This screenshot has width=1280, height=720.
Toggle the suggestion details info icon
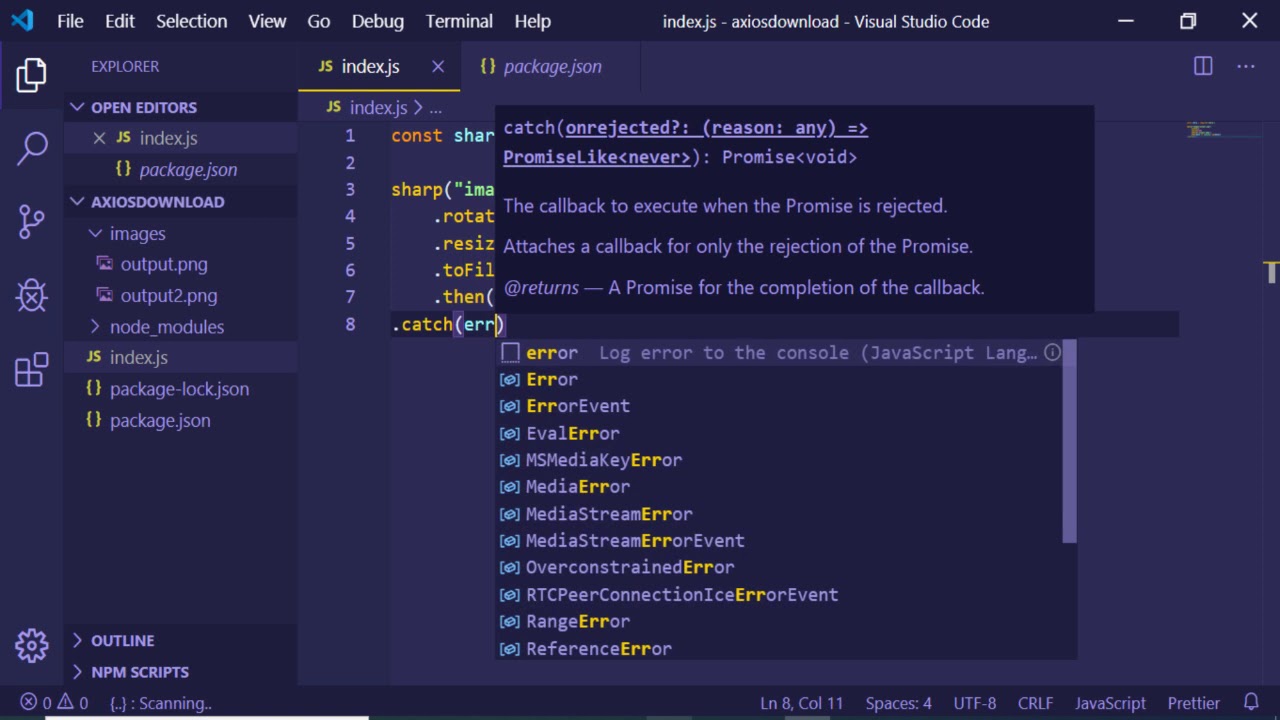(1052, 352)
